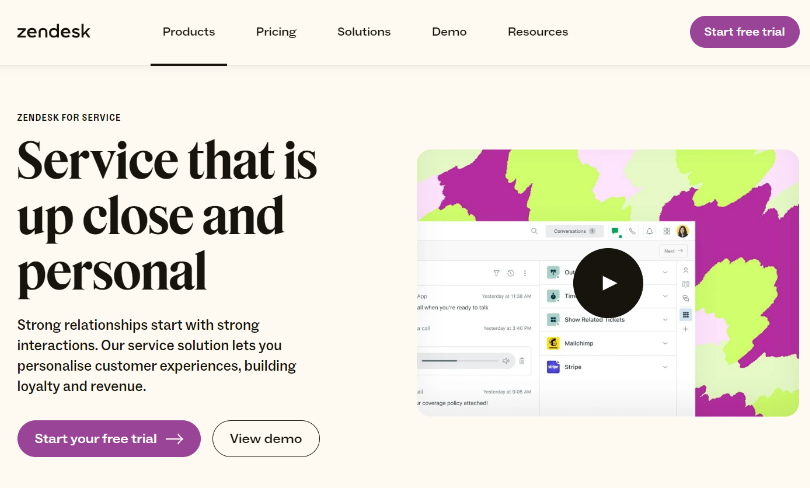Click Start your free trial button
The width and height of the screenshot is (810, 488).
pyautogui.click(x=109, y=438)
